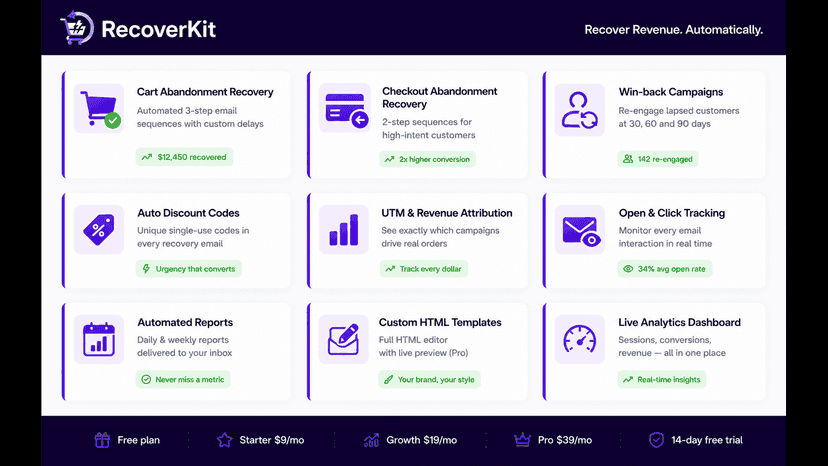828x466 pixels.
Task: Click the Open & Click Tracking envelope icon
Action: (x=581, y=231)
